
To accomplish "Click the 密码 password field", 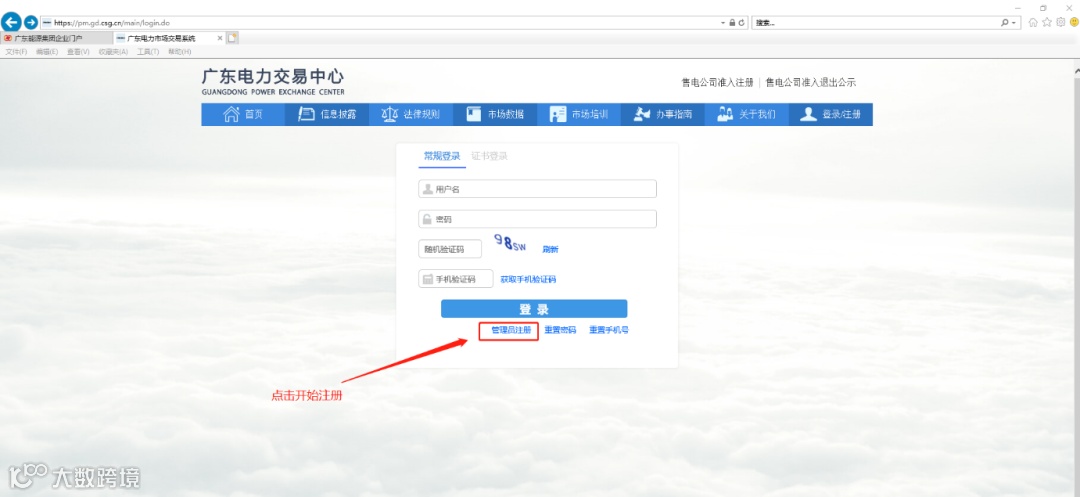I will pos(537,219).
